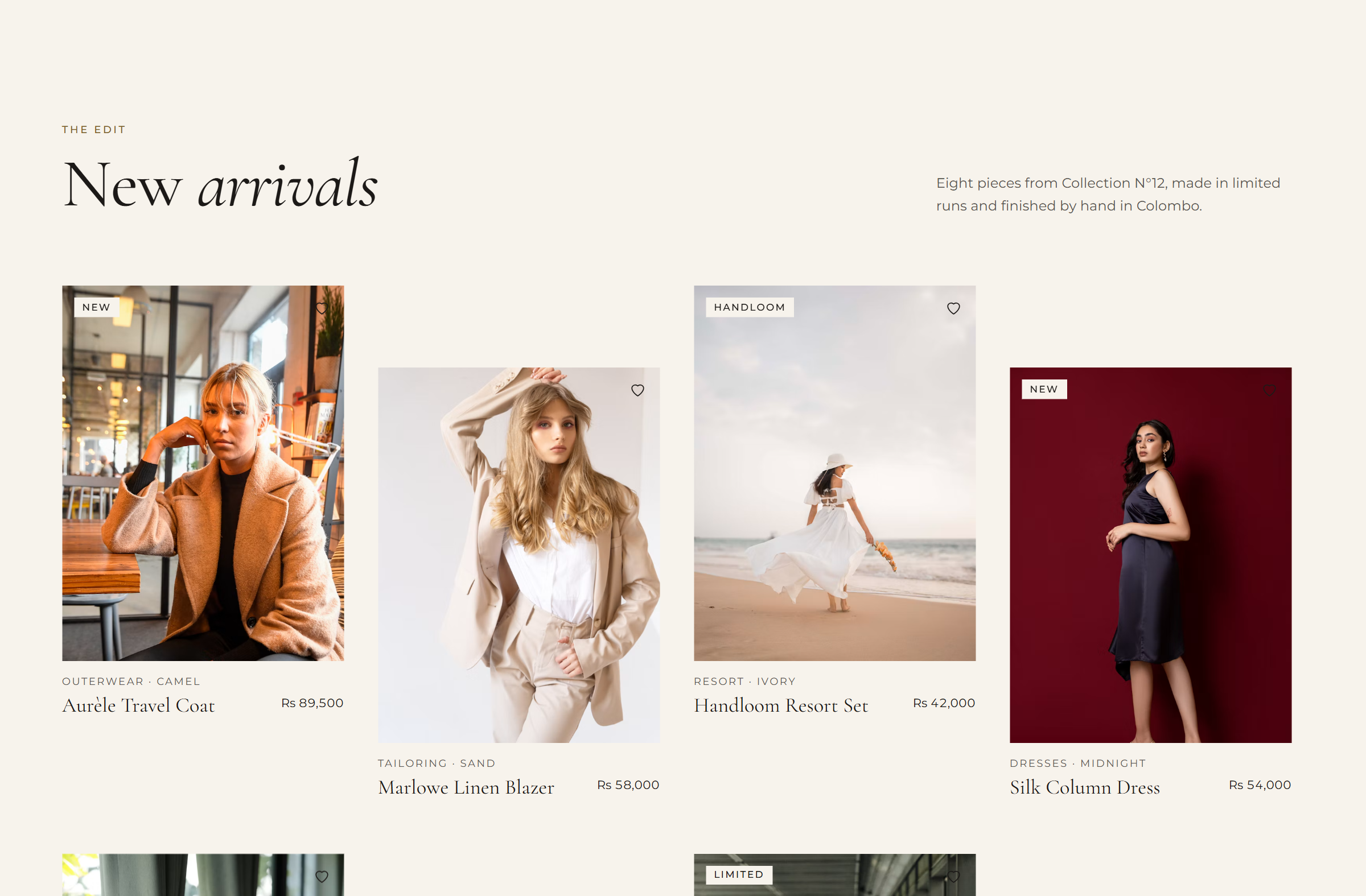
Task: Click the RESORT · IVORY category label
Action: (744, 682)
